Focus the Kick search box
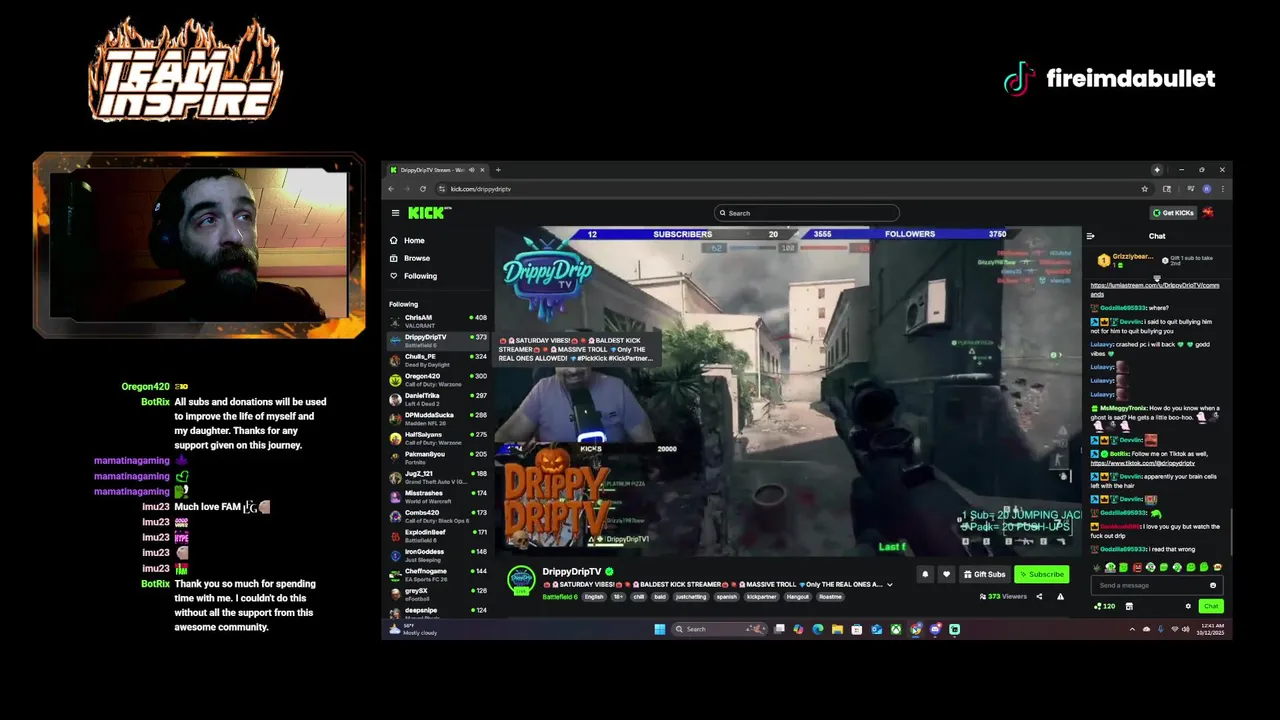This screenshot has height=720, width=1280. (807, 213)
